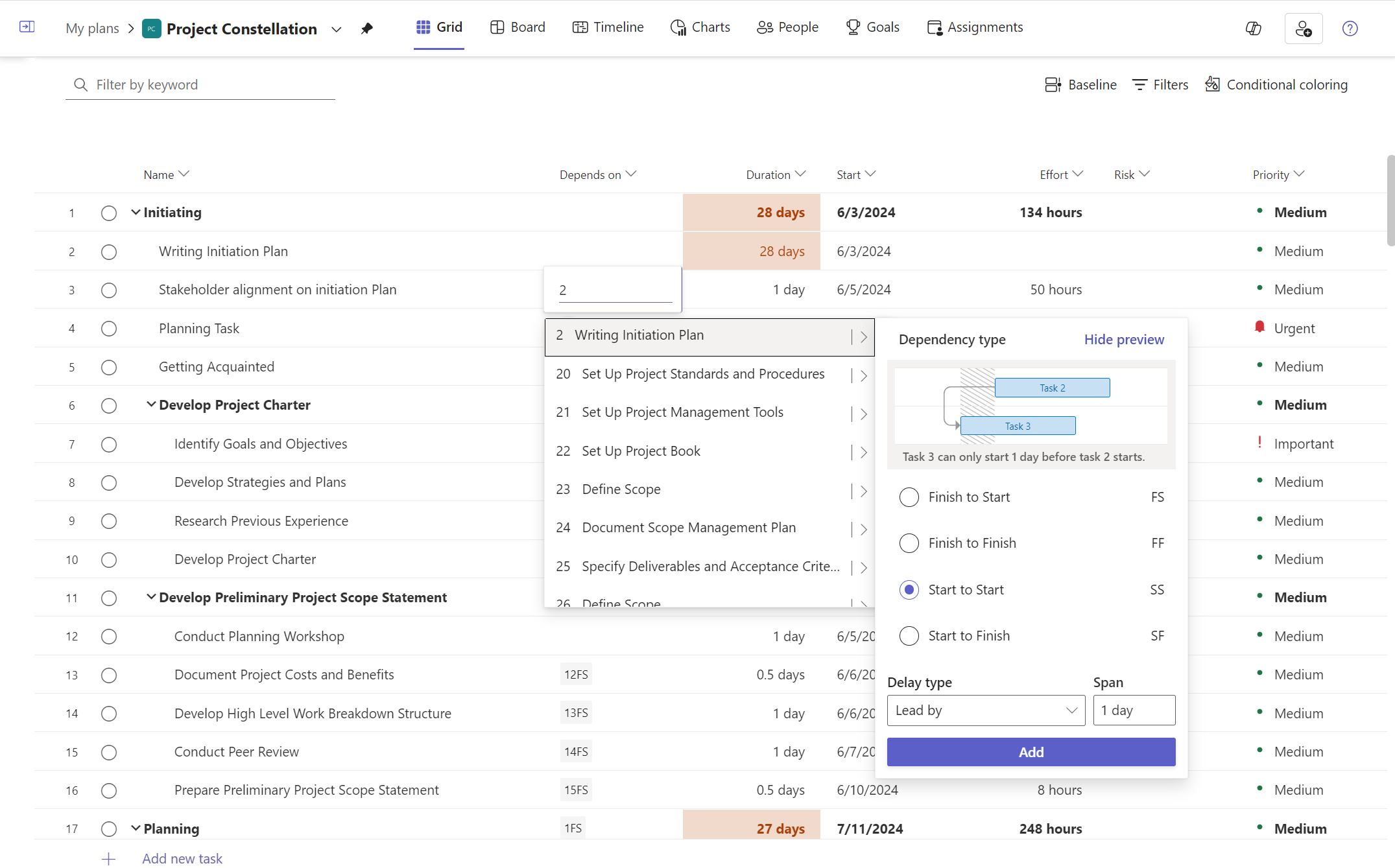This screenshot has width=1395, height=868.
Task: Open the help question mark icon
Action: [1350, 29]
